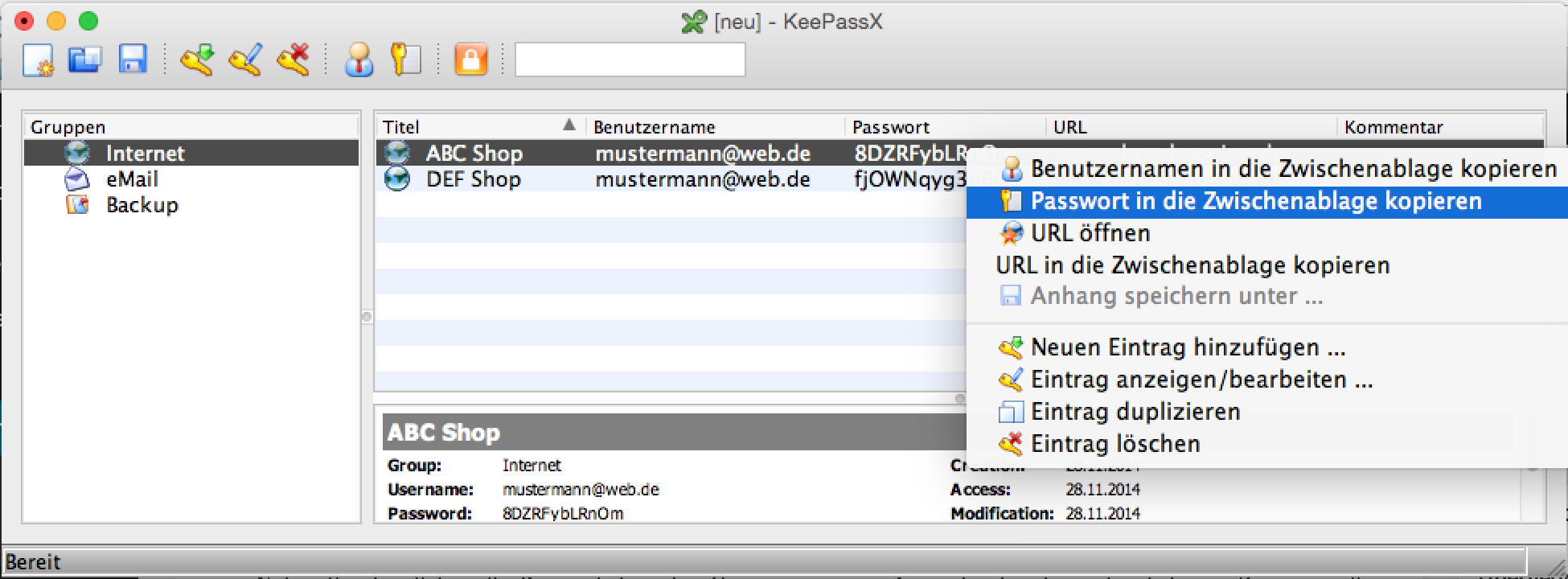This screenshot has width=1568, height=579.
Task: Click the Copy password toolbar icon
Action: tap(406, 60)
